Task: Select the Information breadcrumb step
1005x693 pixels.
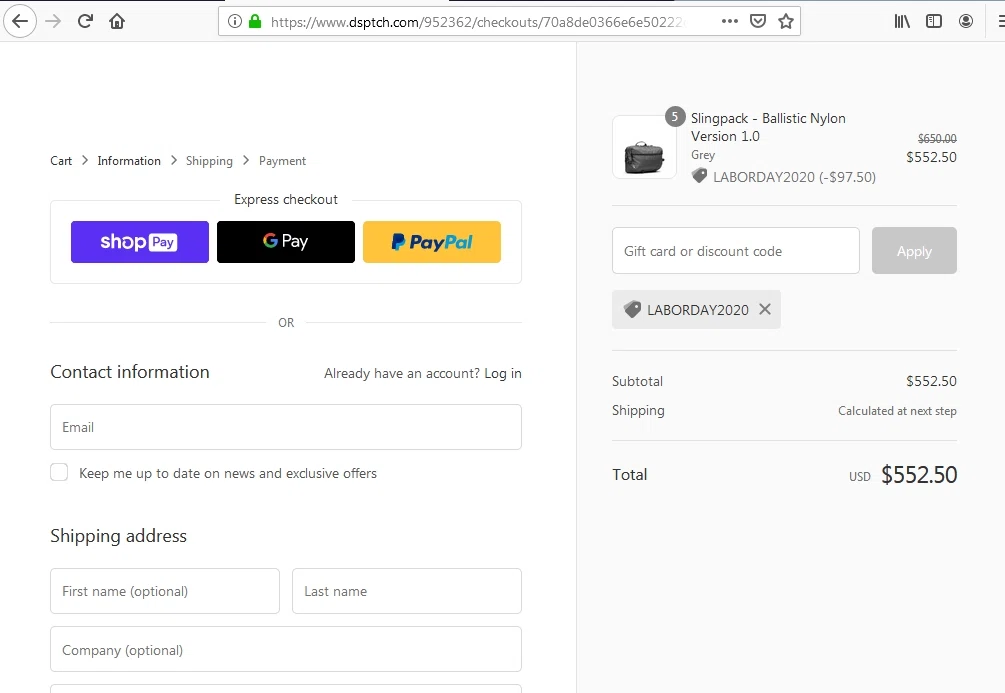Action: pos(129,161)
